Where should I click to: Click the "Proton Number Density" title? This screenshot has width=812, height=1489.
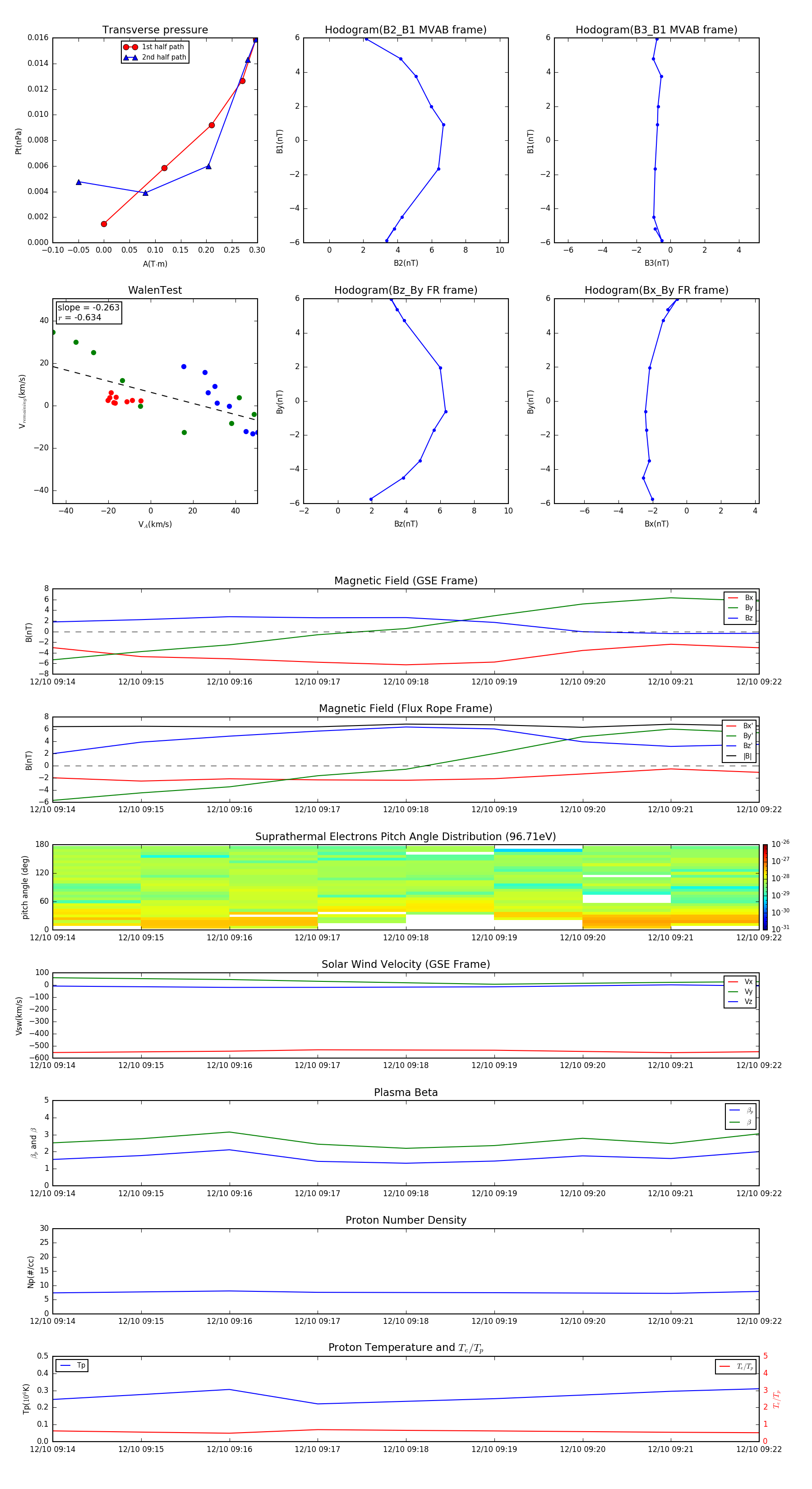tap(406, 1220)
